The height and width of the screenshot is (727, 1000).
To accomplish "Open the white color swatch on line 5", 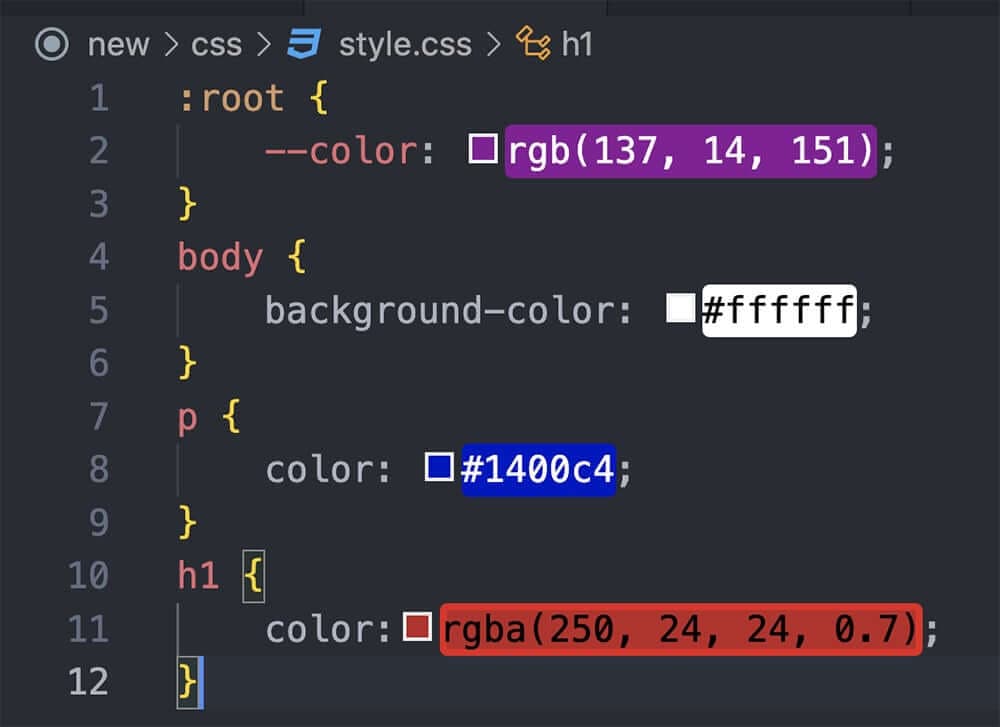I will pos(681,309).
